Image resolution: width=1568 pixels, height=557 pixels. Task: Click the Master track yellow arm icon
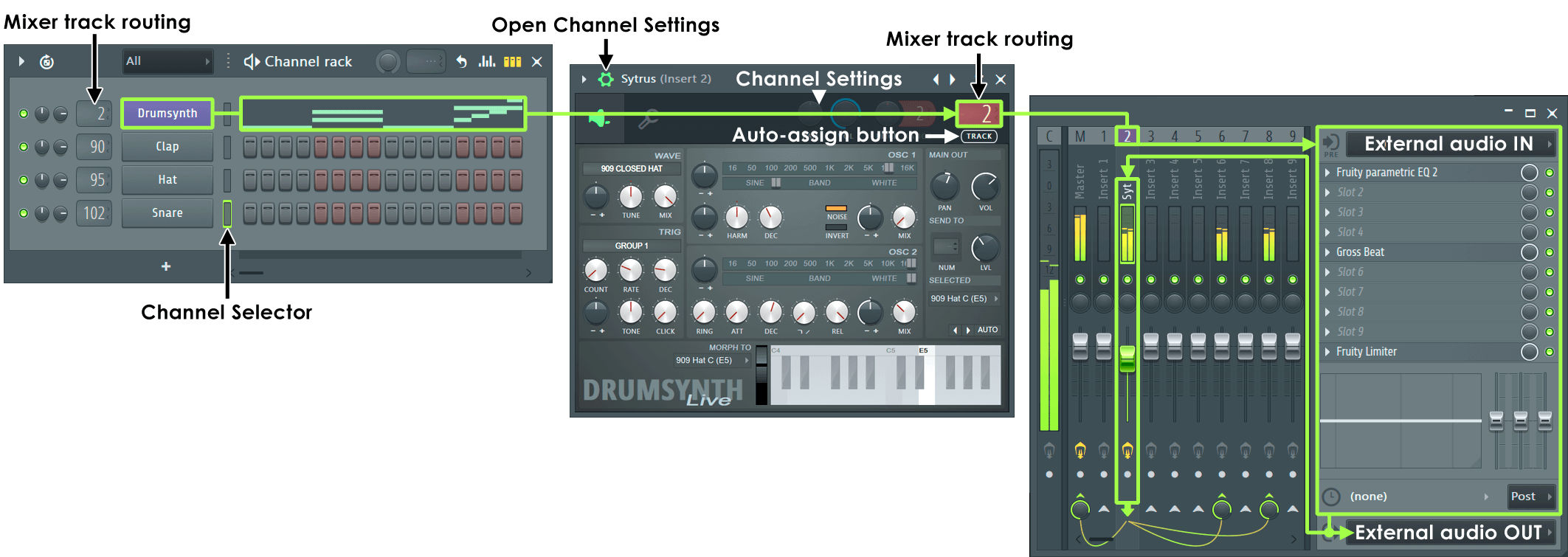[x=1080, y=449]
